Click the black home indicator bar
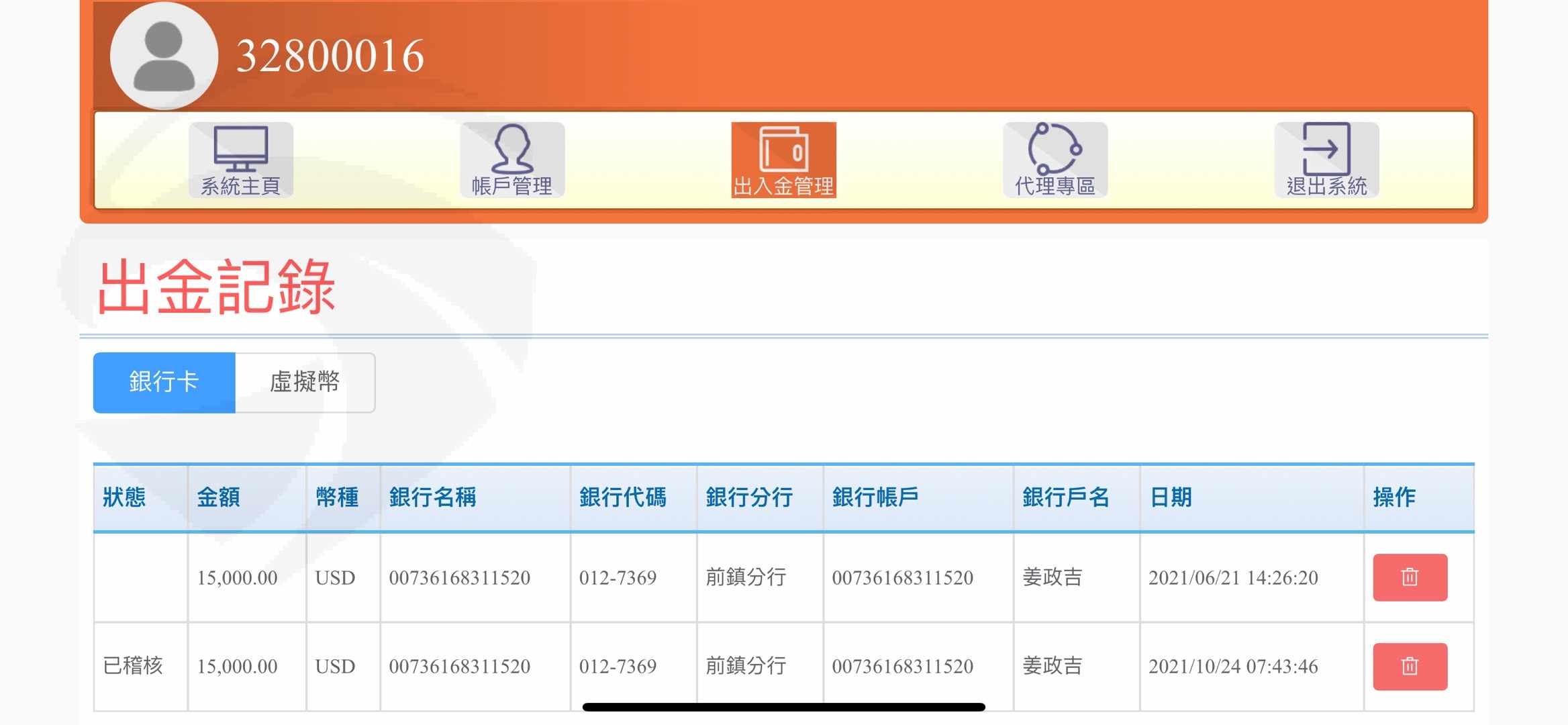 (x=783, y=707)
